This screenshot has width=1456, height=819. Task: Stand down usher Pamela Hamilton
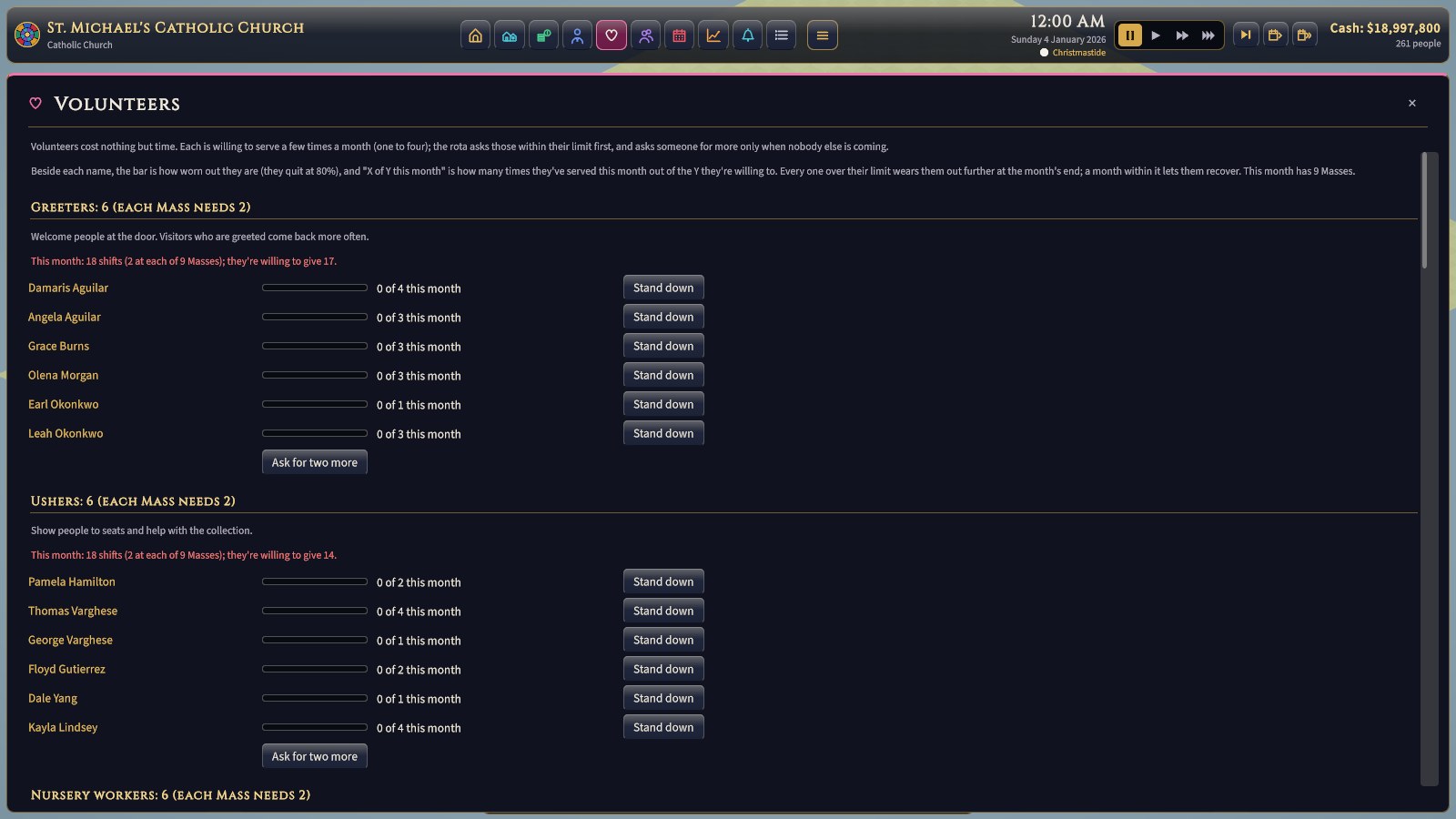click(663, 581)
